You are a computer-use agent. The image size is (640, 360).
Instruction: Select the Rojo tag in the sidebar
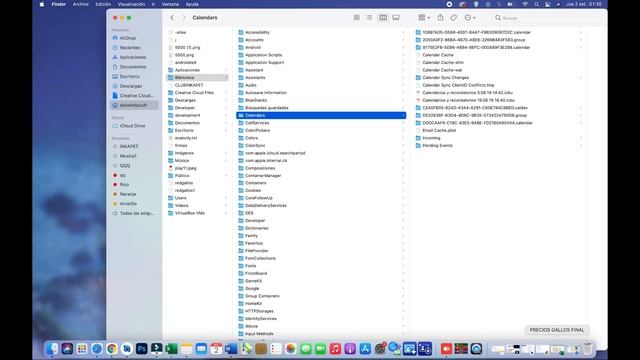pyautogui.click(x=124, y=184)
